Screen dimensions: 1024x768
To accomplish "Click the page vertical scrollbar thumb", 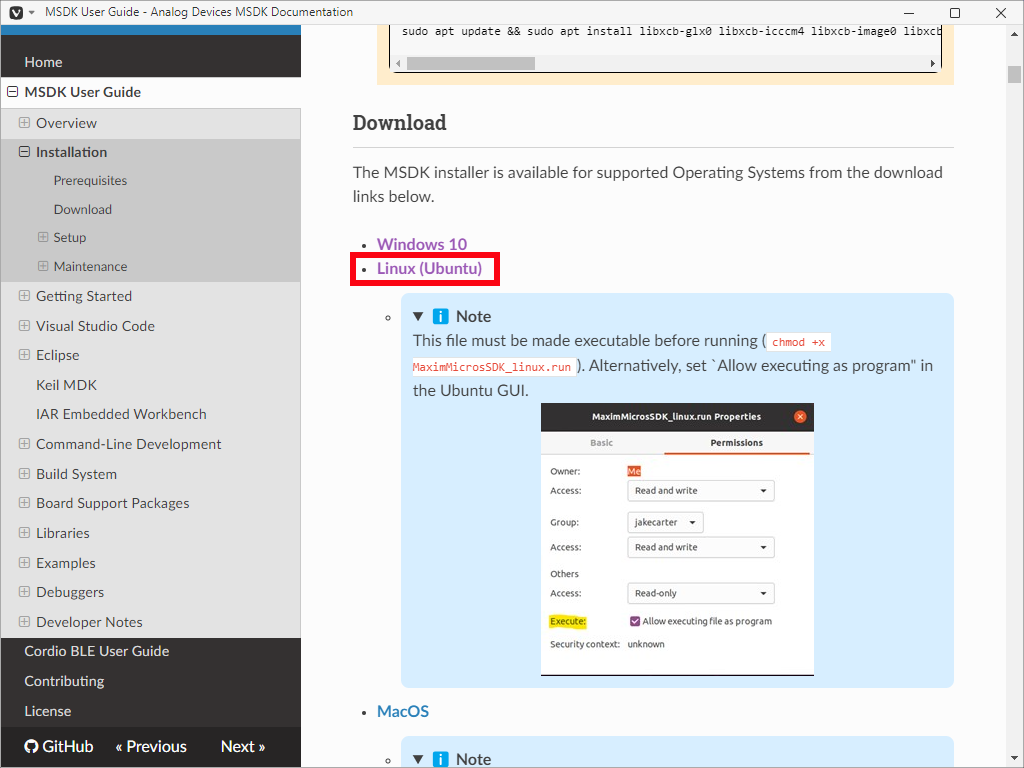I will tap(1014, 74).
